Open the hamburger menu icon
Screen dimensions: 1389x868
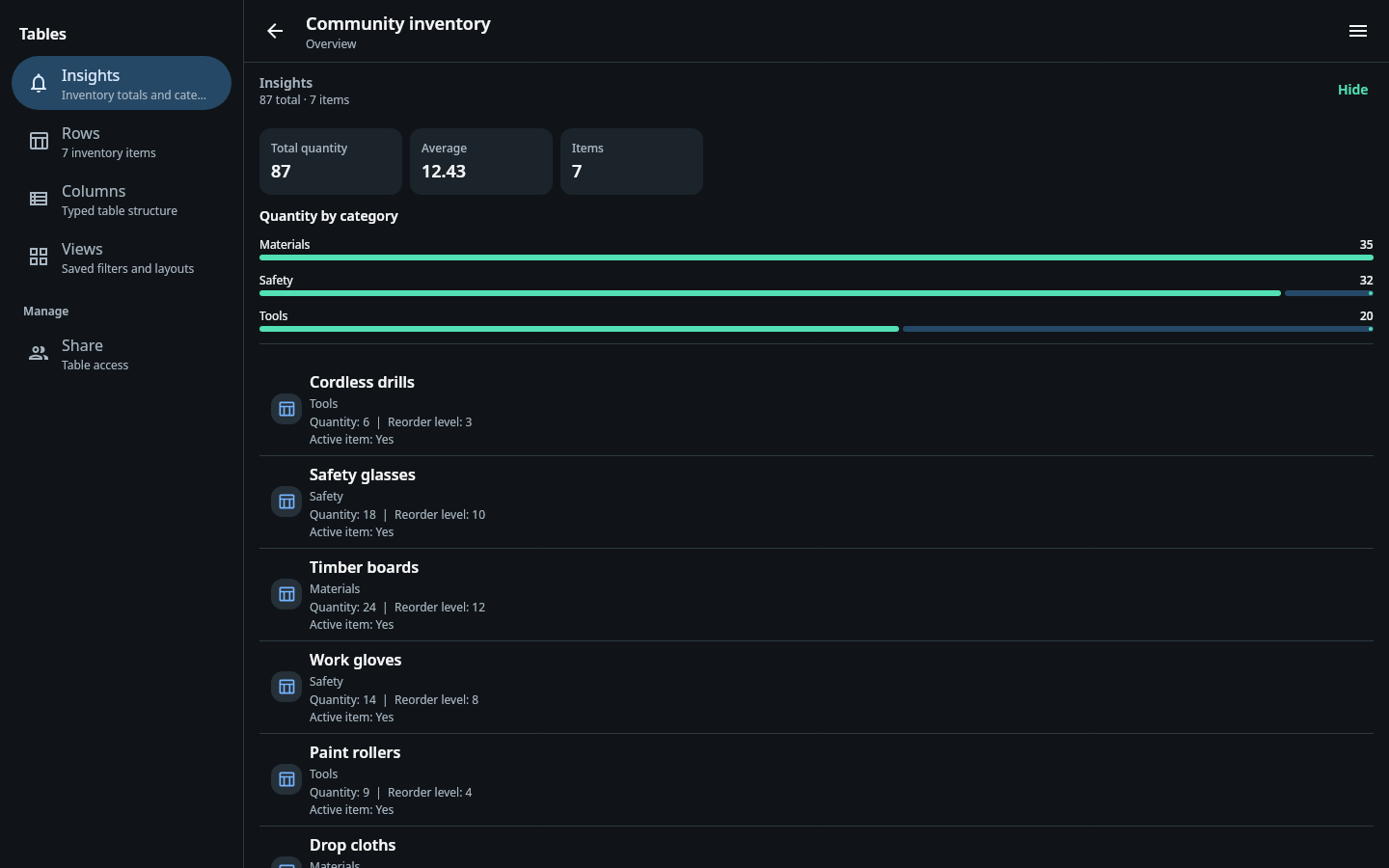(1358, 31)
